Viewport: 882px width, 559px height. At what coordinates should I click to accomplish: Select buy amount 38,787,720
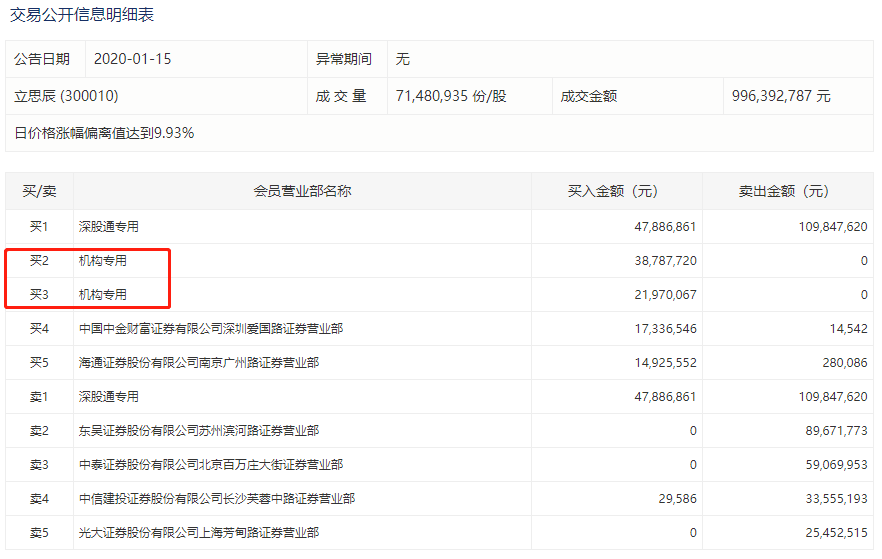tap(665, 261)
